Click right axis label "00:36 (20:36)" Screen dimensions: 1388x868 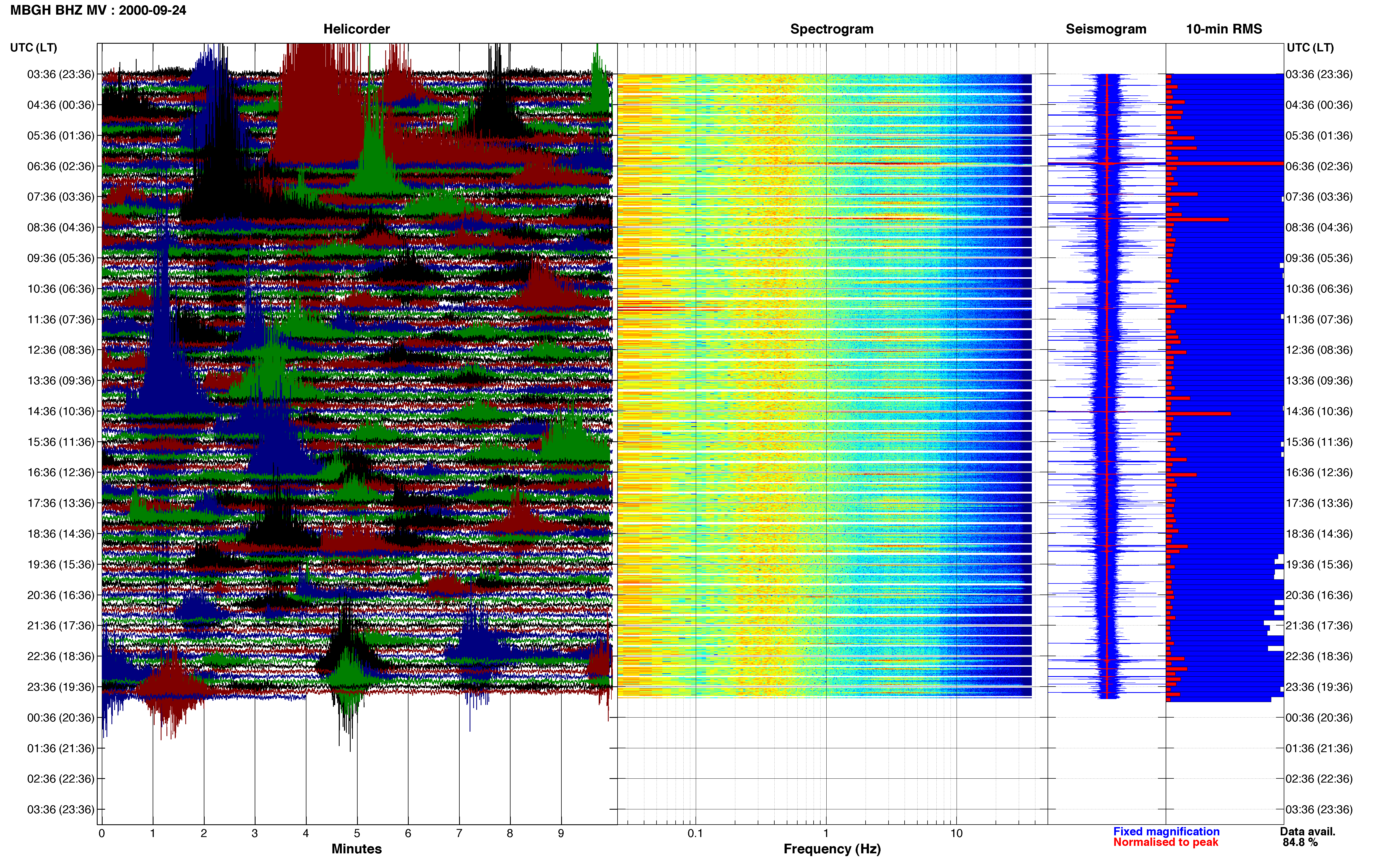[1319, 718]
